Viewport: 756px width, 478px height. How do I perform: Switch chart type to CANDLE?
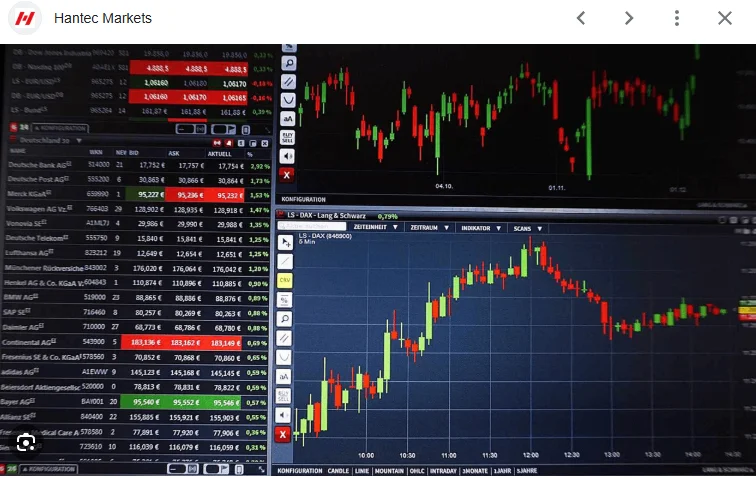(x=338, y=471)
